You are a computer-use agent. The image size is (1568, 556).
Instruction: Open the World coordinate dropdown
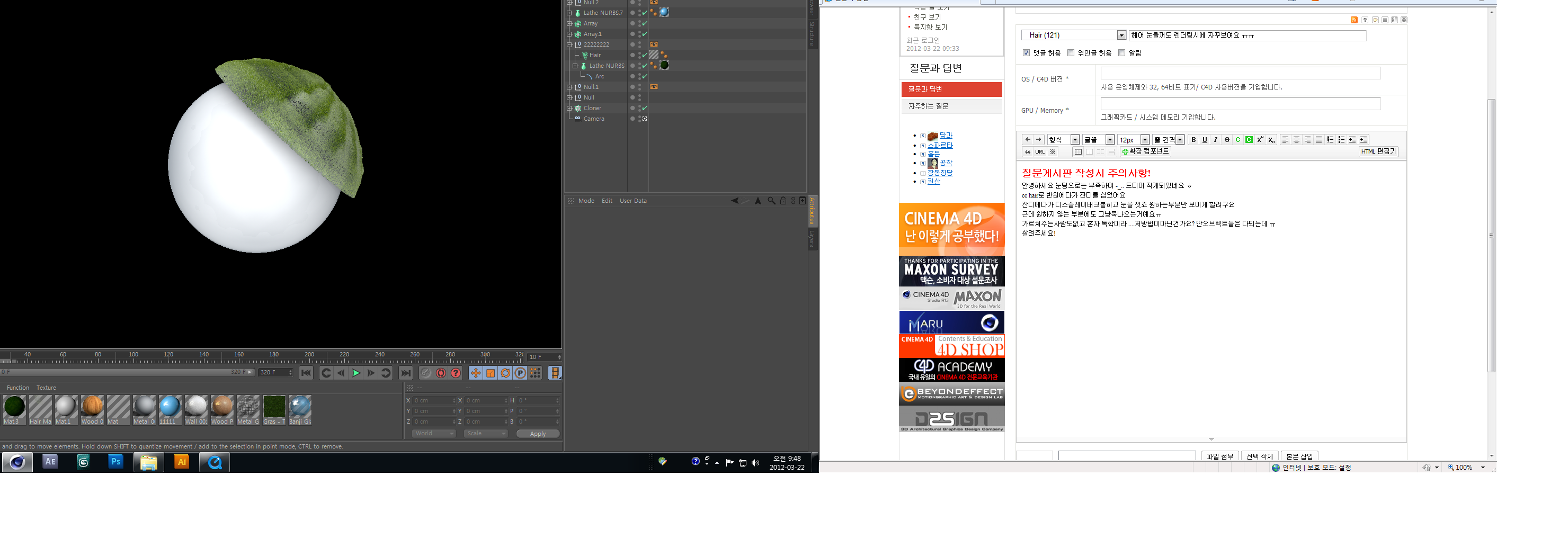[434, 434]
